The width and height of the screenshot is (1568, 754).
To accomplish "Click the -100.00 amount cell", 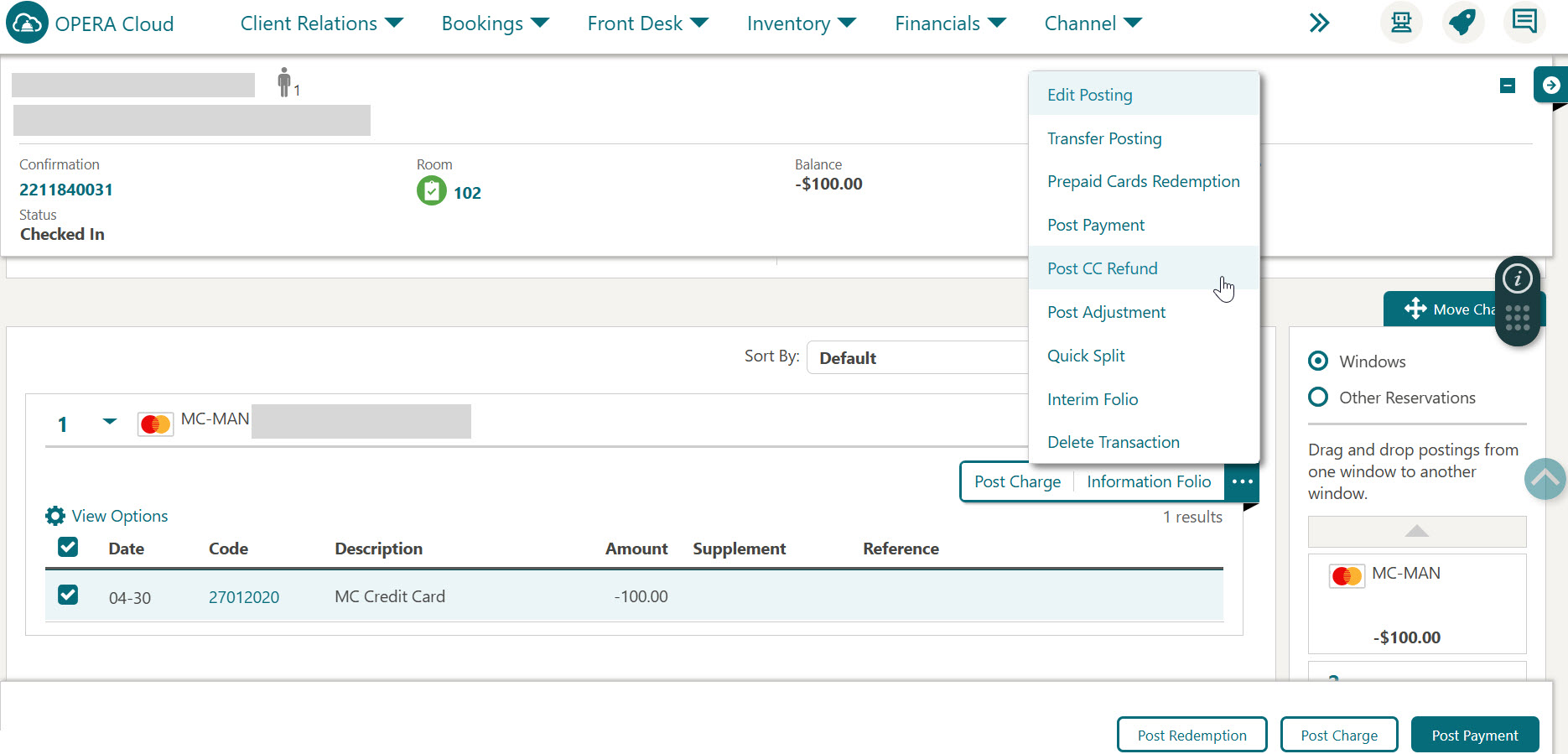I will [x=641, y=596].
